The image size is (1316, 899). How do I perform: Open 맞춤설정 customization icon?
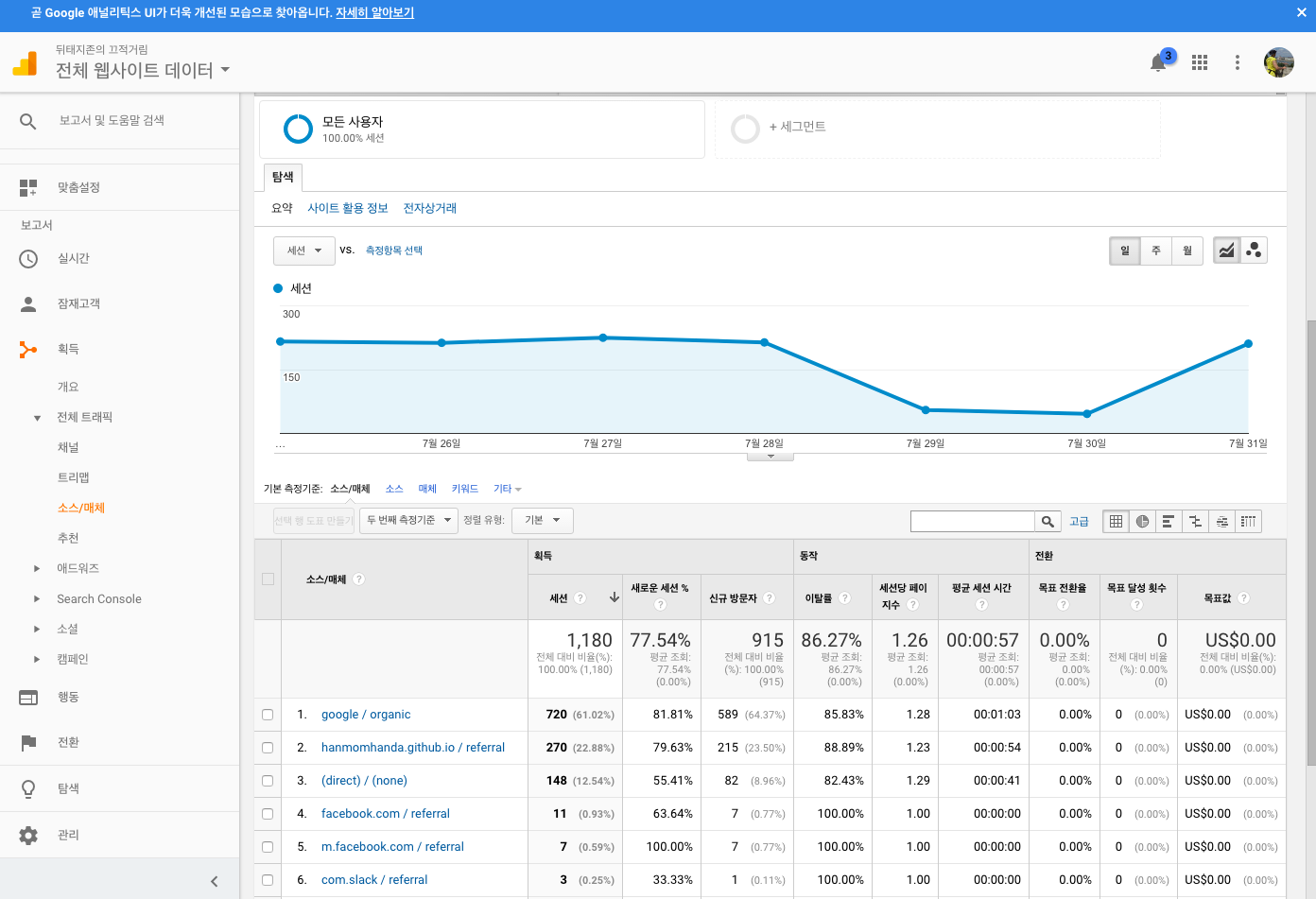[28, 188]
